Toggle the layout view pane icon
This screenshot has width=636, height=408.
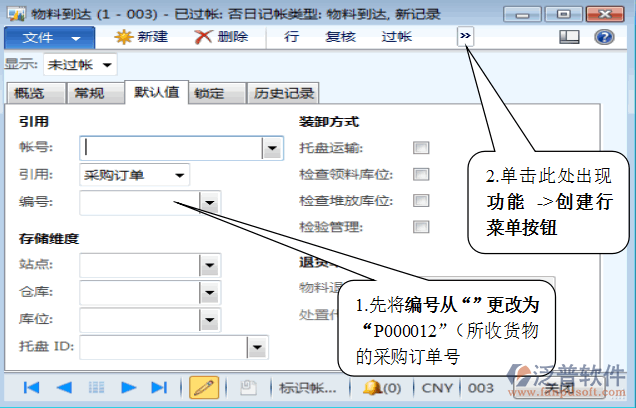point(569,37)
